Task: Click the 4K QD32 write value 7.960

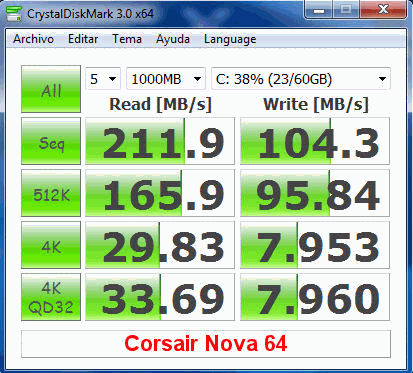Action: click(x=315, y=297)
